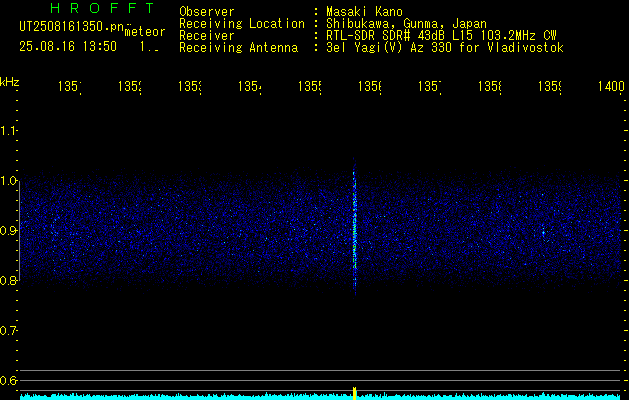
Task: Click the 0.9 frequency axis label
Action: (x=9, y=231)
